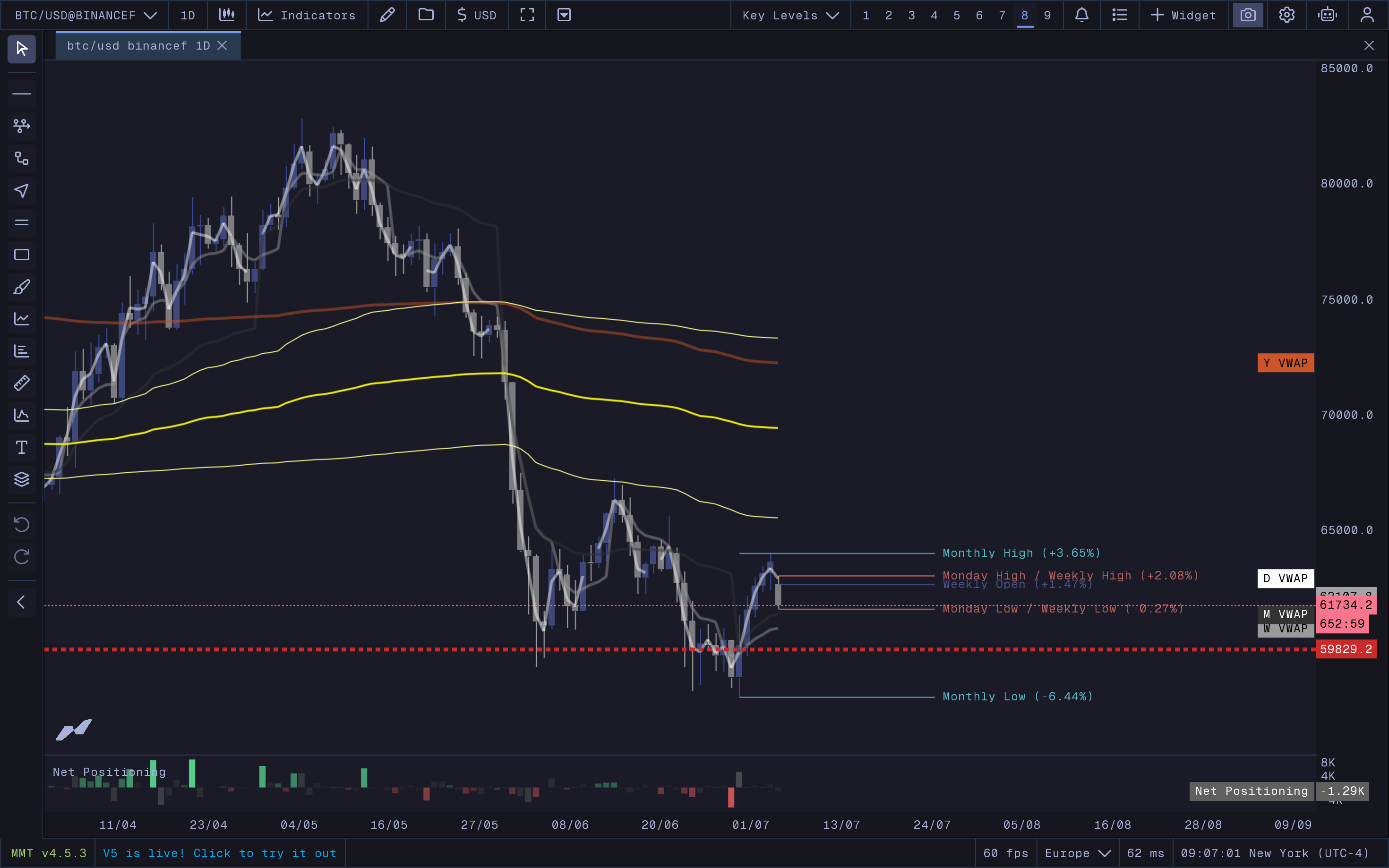This screenshot has height=868, width=1389.
Task: Change the 1D timeframe
Action: [x=188, y=15]
